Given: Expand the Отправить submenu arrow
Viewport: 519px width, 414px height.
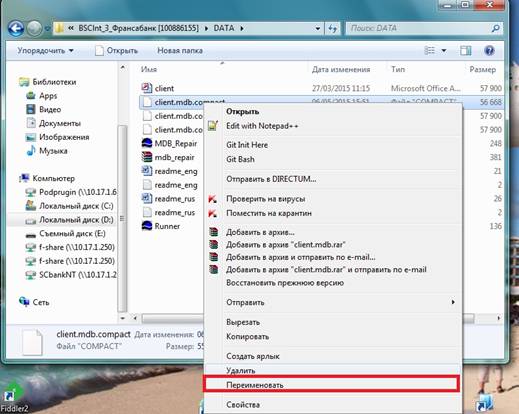Looking at the screenshot, I should pos(453,302).
